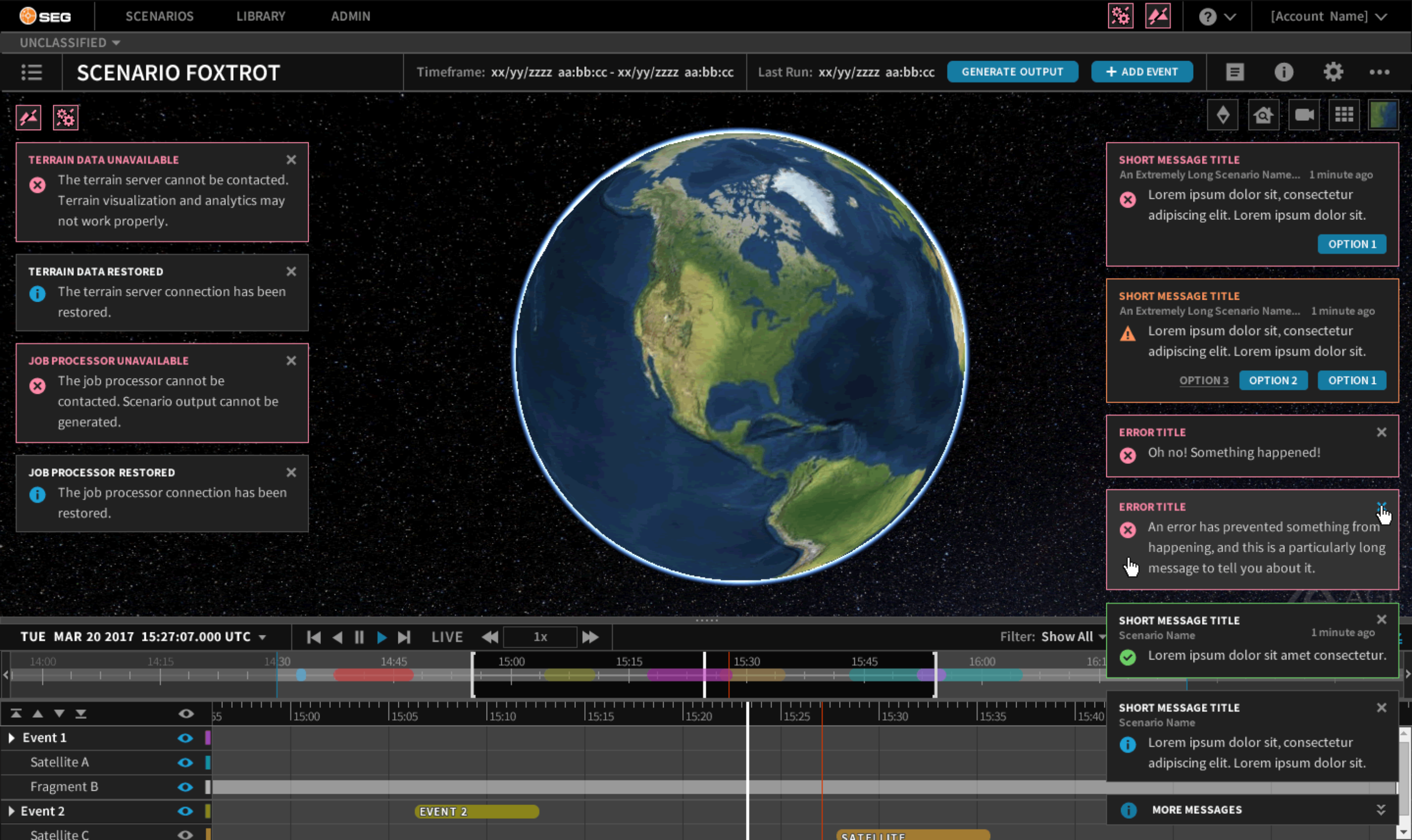Open the LIBRARY menu
This screenshot has height=840, width=1412.
[260, 16]
